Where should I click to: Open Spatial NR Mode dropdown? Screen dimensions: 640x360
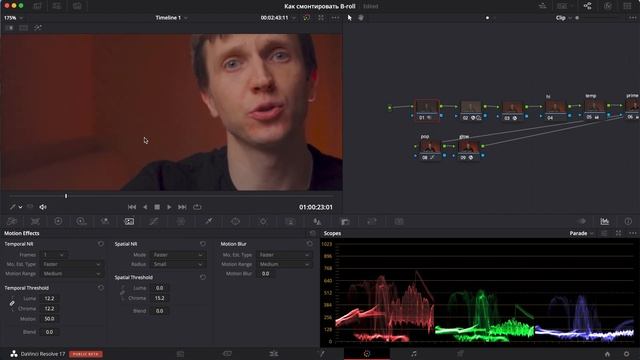[x=178, y=255]
